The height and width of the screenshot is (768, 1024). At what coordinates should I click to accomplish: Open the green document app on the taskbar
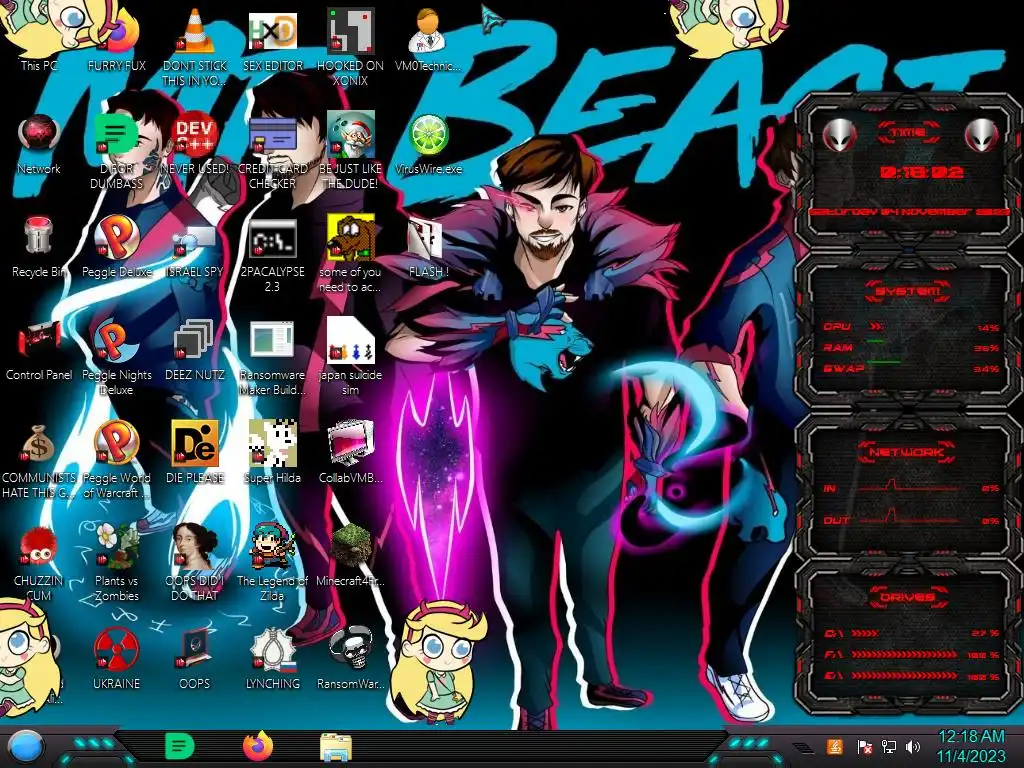pos(180,746)
